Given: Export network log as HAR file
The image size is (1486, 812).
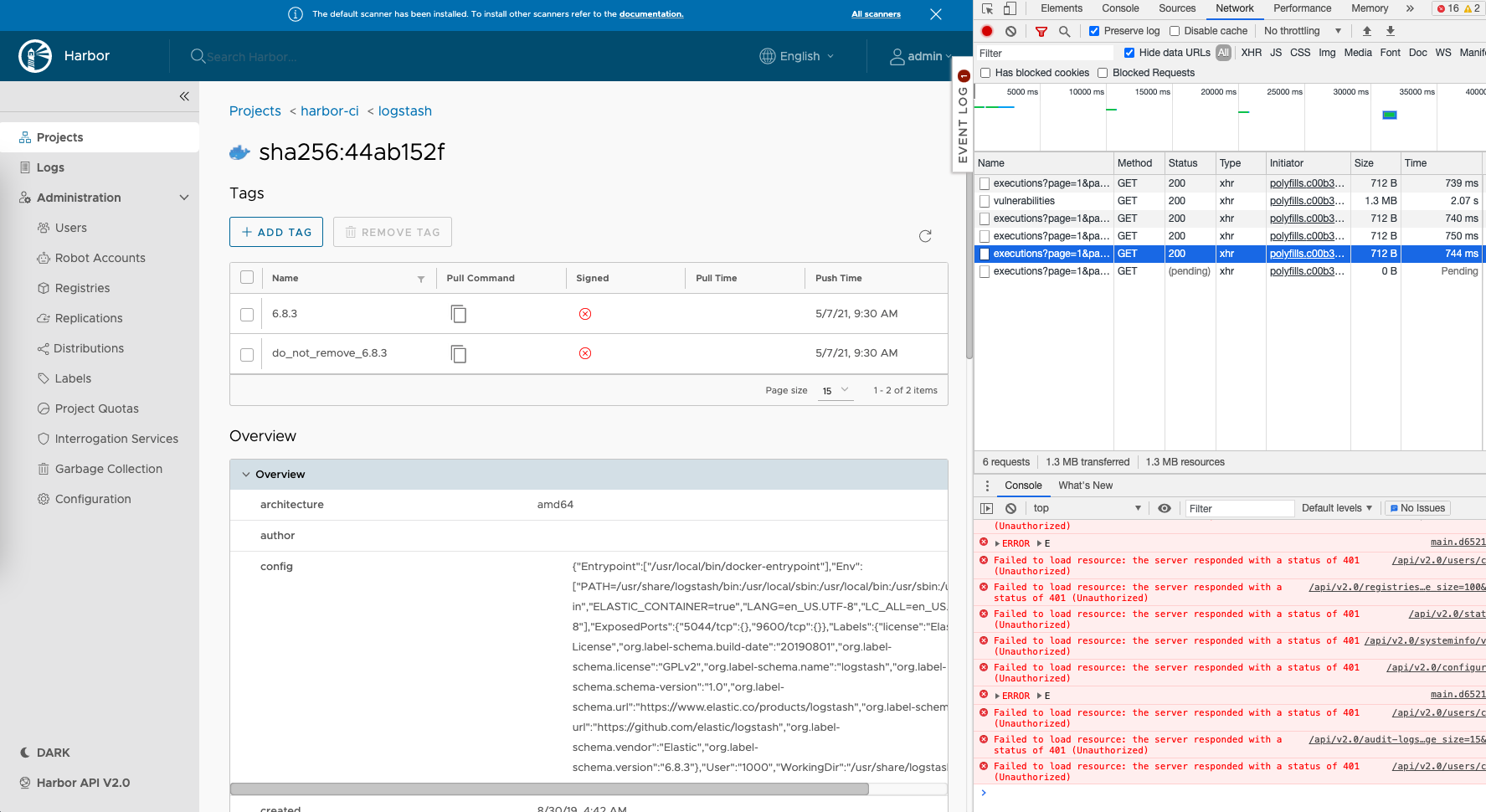Looking at the screenshot, I should coord(1391,31).
